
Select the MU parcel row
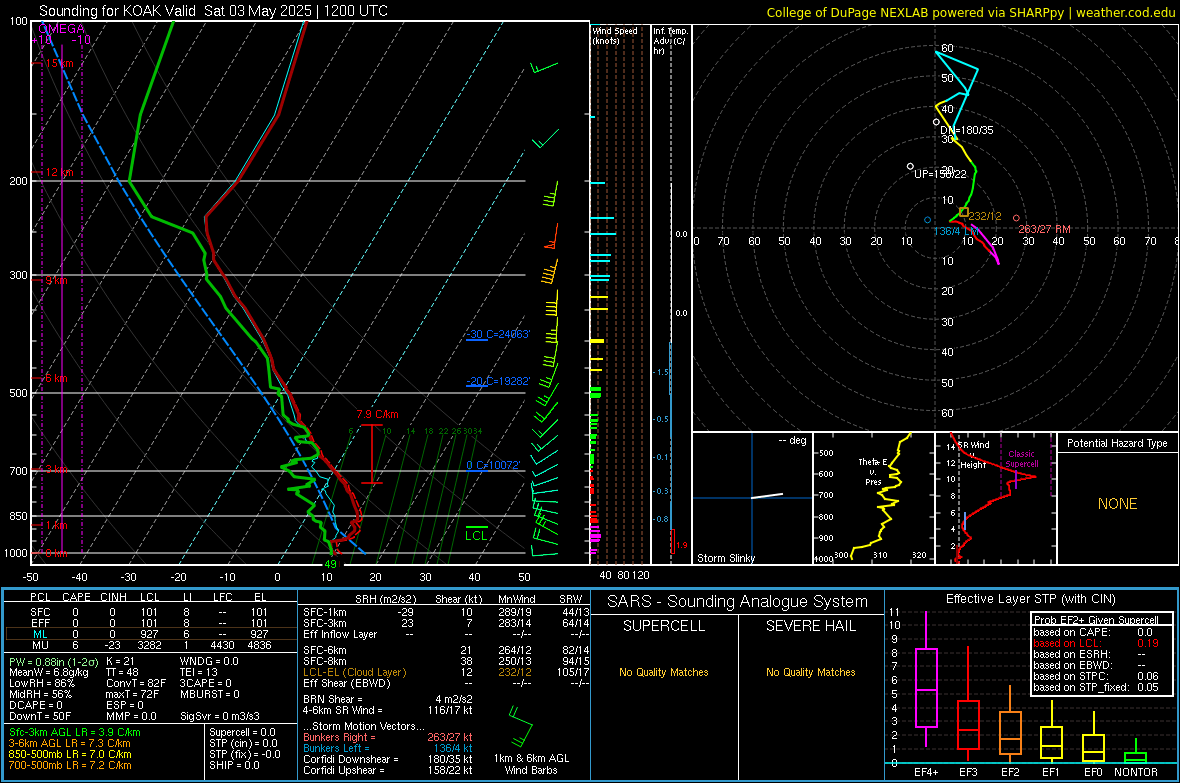point(149,644)
